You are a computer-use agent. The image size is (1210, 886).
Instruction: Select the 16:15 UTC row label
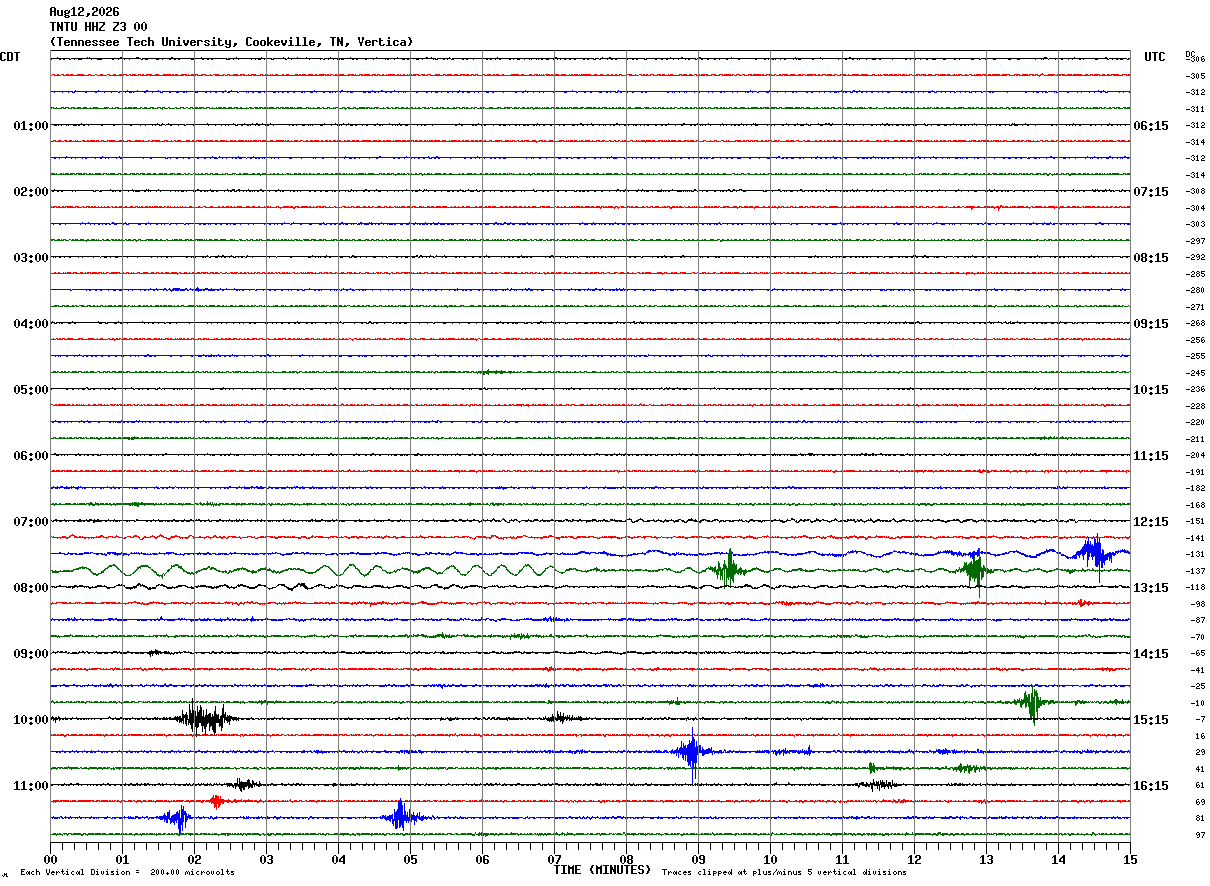coord(1151,786)
